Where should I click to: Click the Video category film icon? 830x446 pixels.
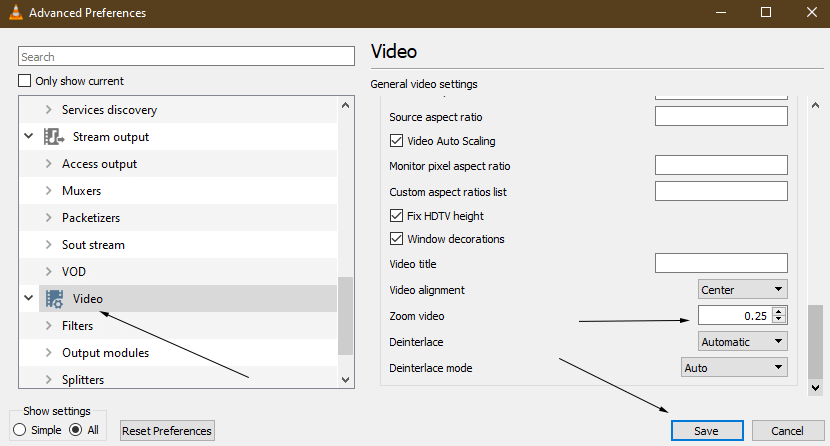point(53,299)
